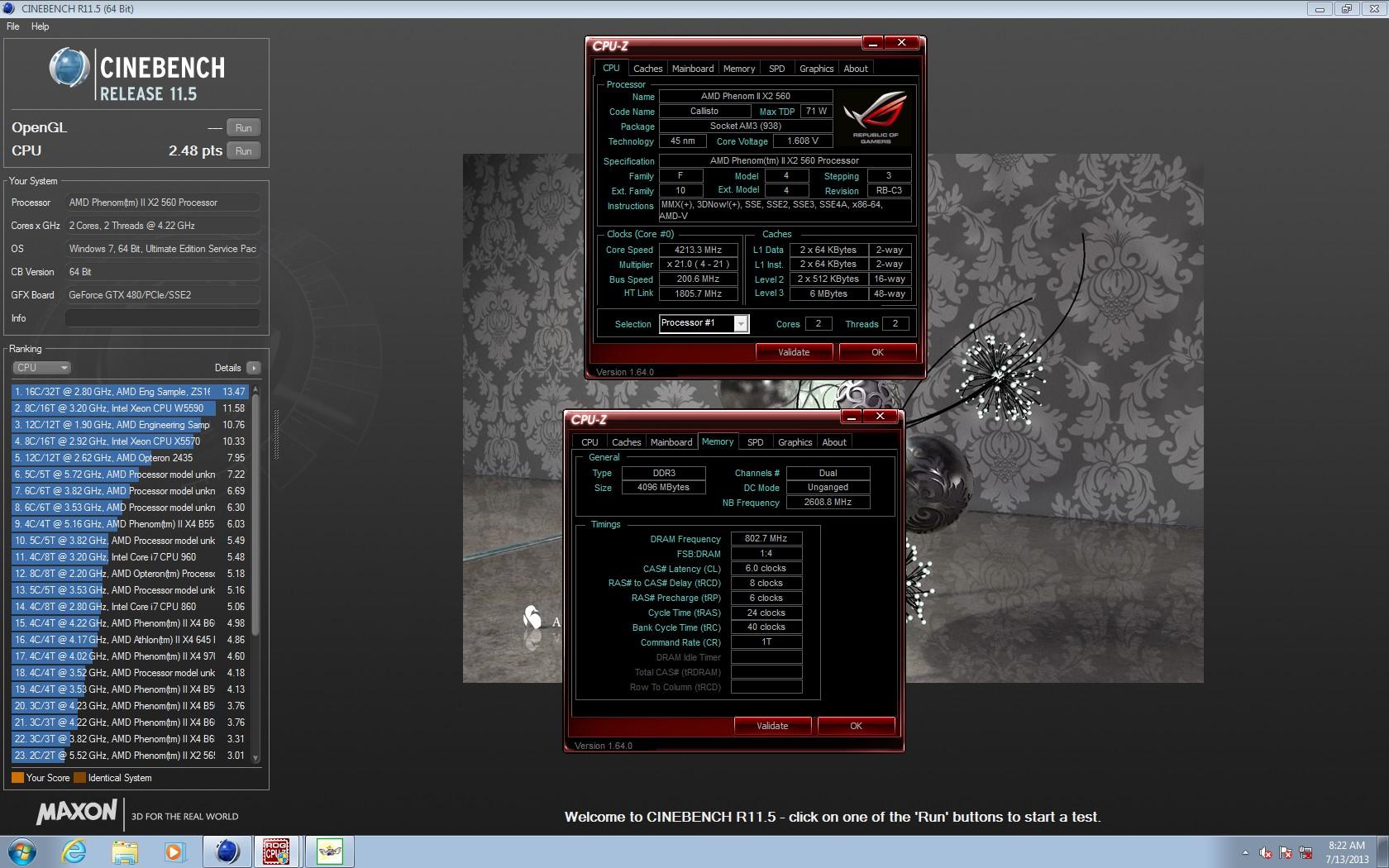Click OK in the top CPU-Z window
This screenshot has width=1389, height=868.
click(x=877, y=352)
